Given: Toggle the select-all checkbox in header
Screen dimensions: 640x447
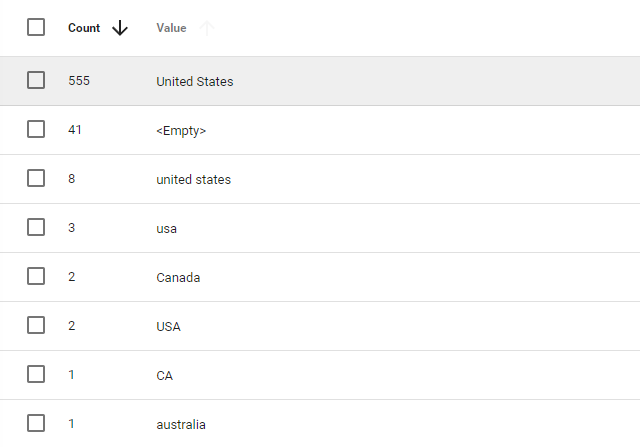Looking at the screenshot, I should [x=36, y=27].
